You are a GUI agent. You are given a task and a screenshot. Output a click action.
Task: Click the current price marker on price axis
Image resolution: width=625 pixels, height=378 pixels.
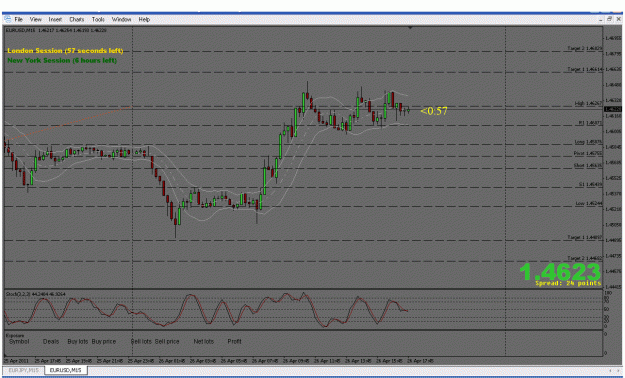613,109
